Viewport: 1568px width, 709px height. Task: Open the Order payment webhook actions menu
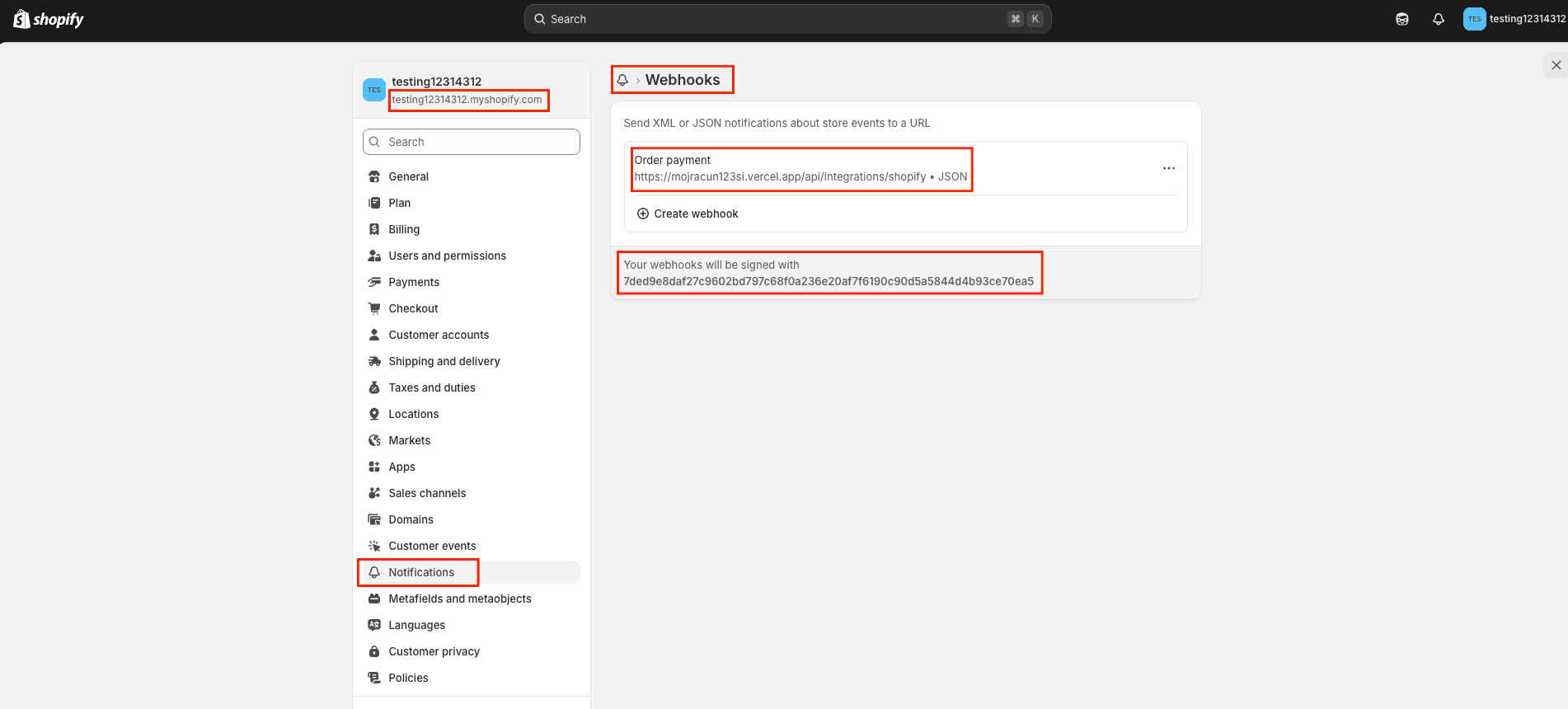(x=1168, y=168)
